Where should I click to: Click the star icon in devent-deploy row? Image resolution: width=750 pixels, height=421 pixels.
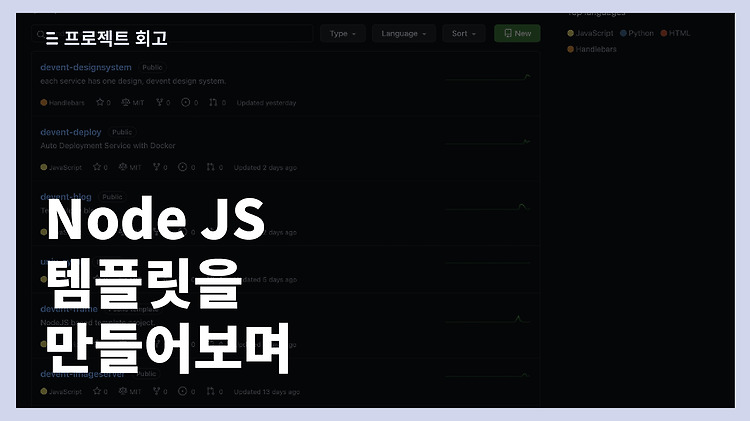[x=97, y=167]
